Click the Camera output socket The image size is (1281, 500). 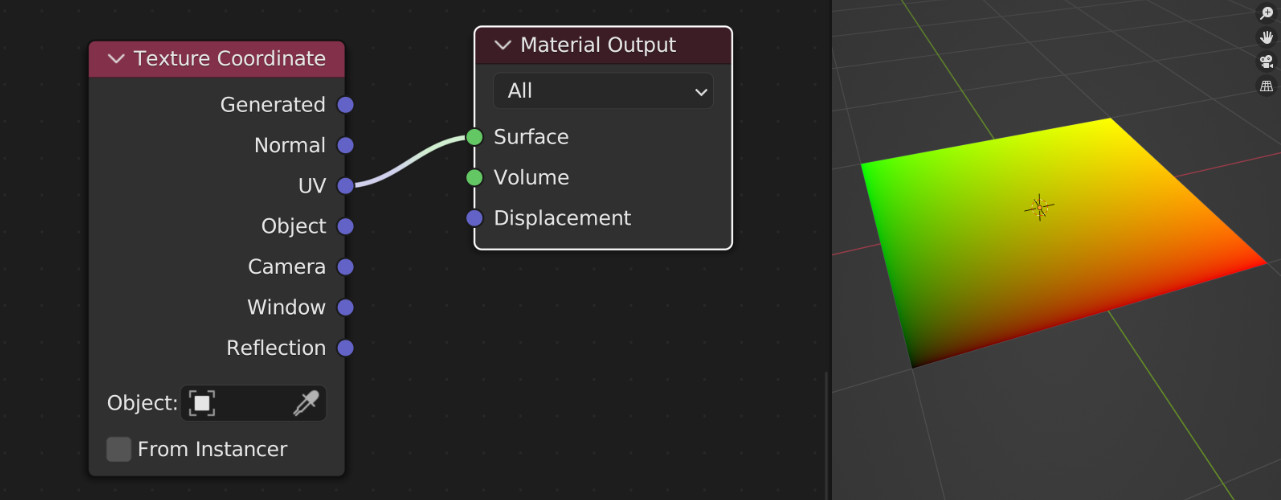[345, 267]
